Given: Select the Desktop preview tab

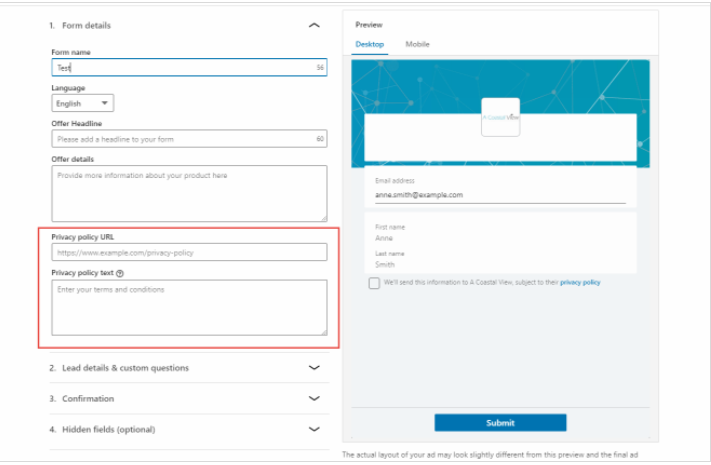Looking at the screenshot, I should [x=369, y=45].
